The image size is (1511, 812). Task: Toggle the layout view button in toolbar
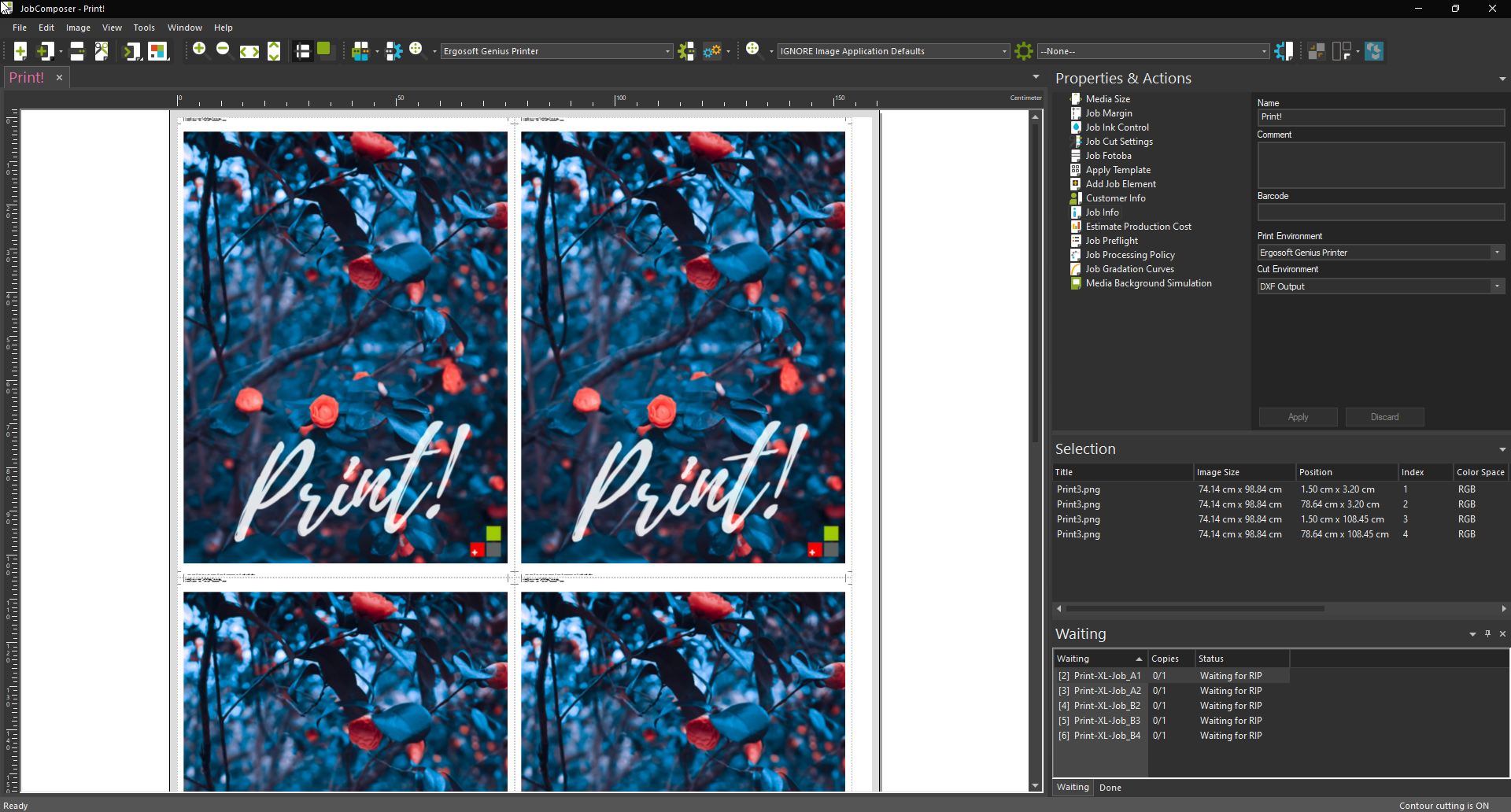click(302, 51)
